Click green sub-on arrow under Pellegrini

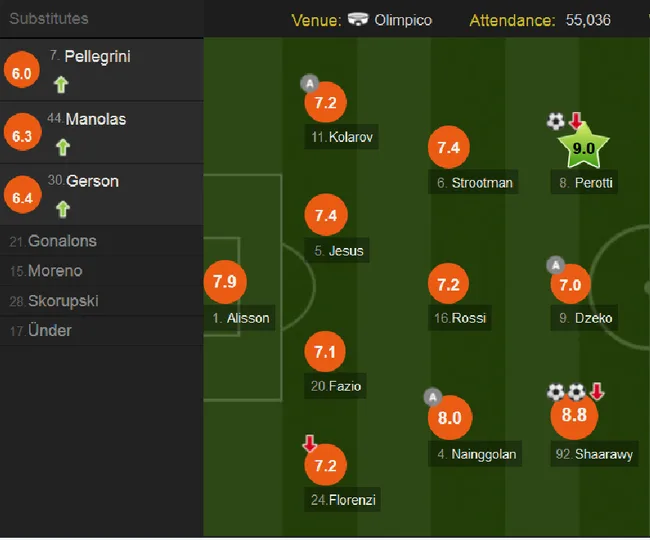(61, 85)
